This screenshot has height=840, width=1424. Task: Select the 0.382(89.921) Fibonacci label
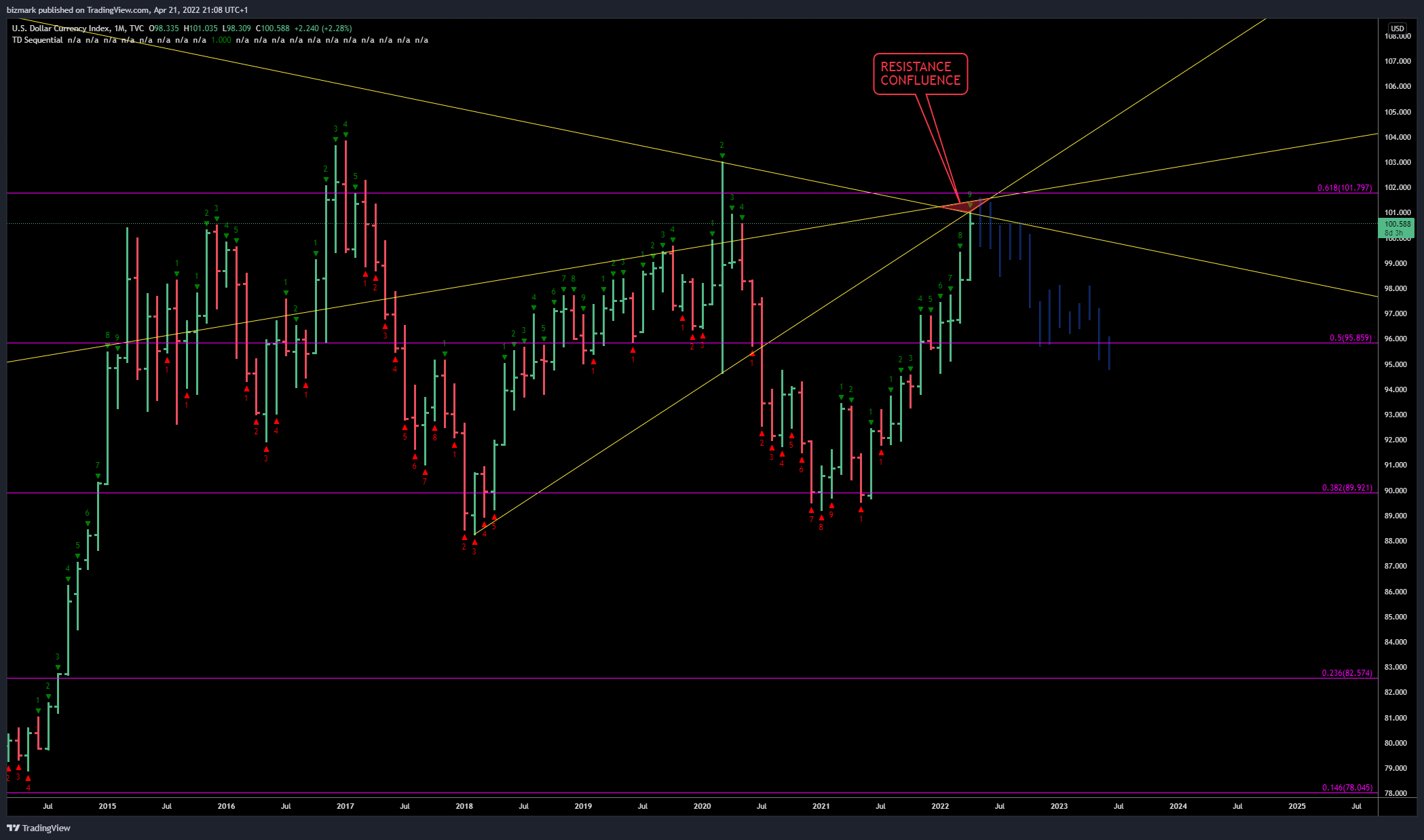(1347, 488)
